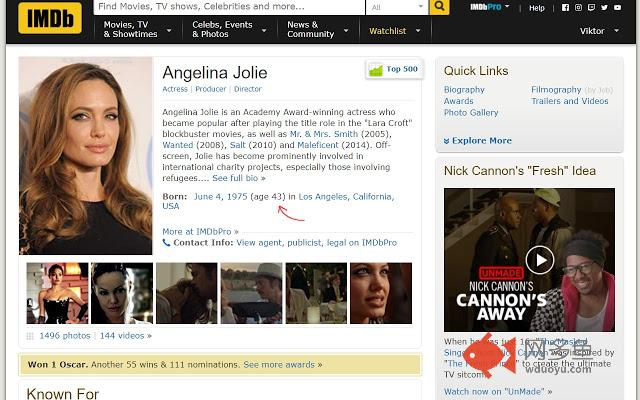Click View agent, publicist, legal link
The width and height of the screenshot is (640, 400).
coord(316,243)
